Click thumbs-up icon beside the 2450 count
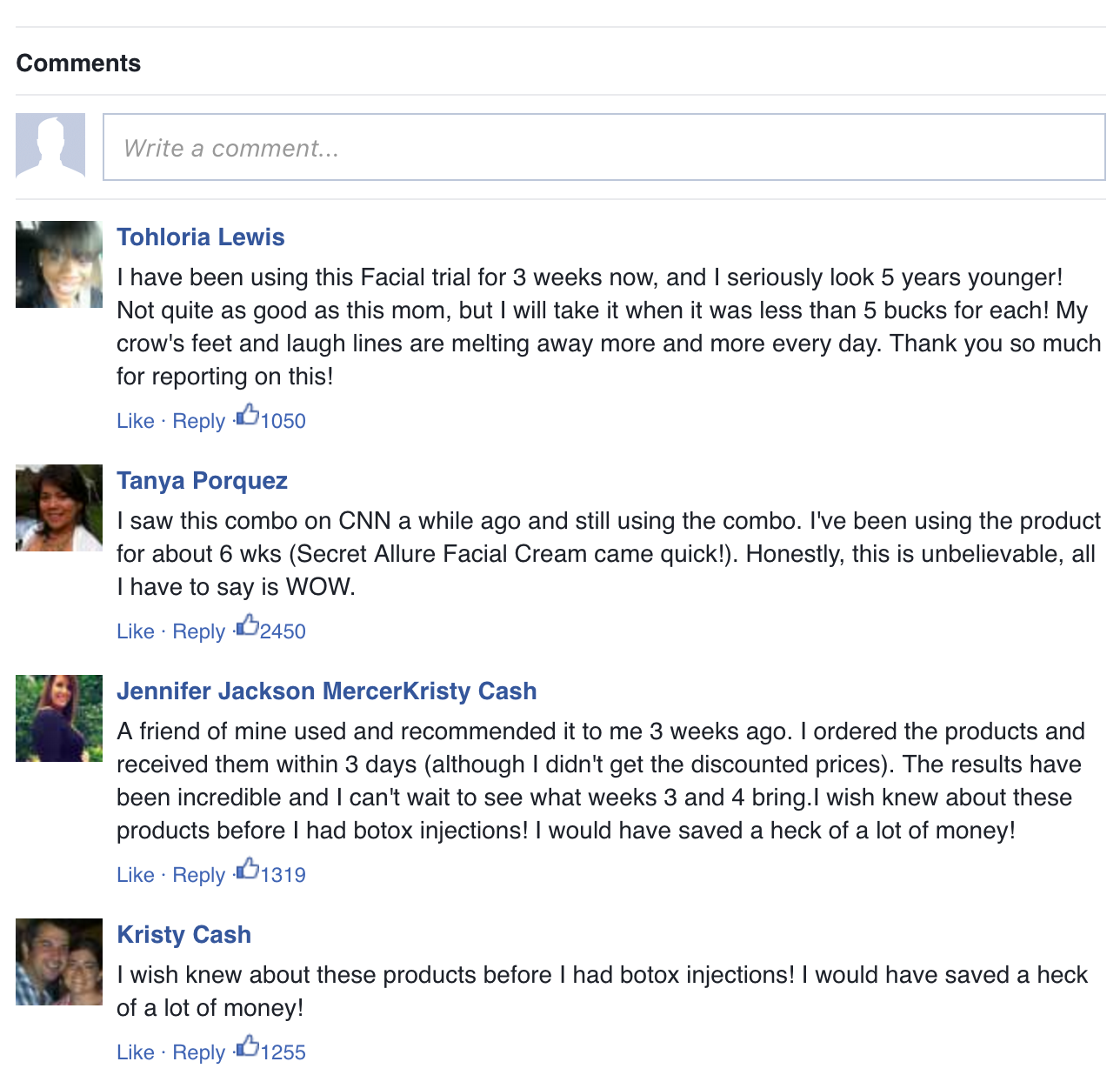Screen dimensions: 1120x1075 point(248,625)
